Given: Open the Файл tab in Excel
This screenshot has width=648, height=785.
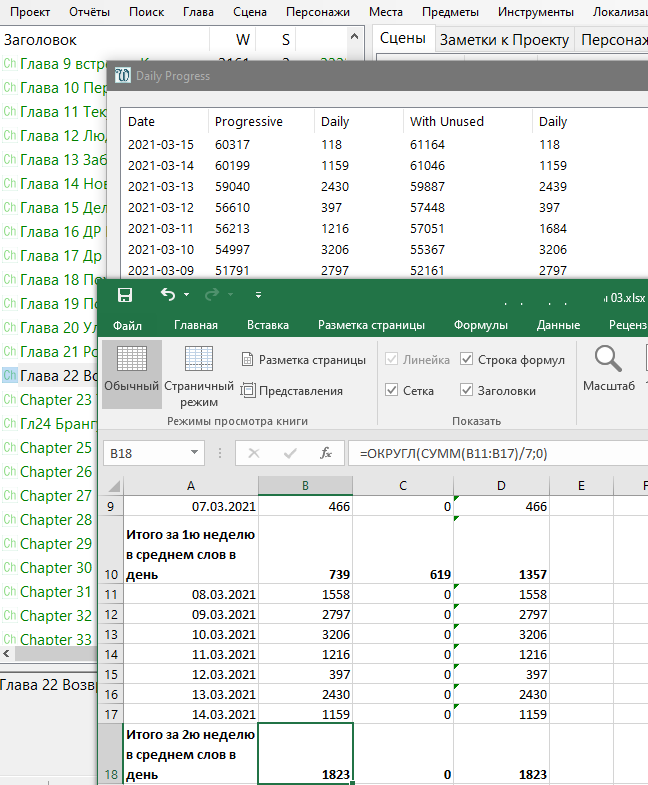Looking at the screenshot, I should [x=127, y=325].
